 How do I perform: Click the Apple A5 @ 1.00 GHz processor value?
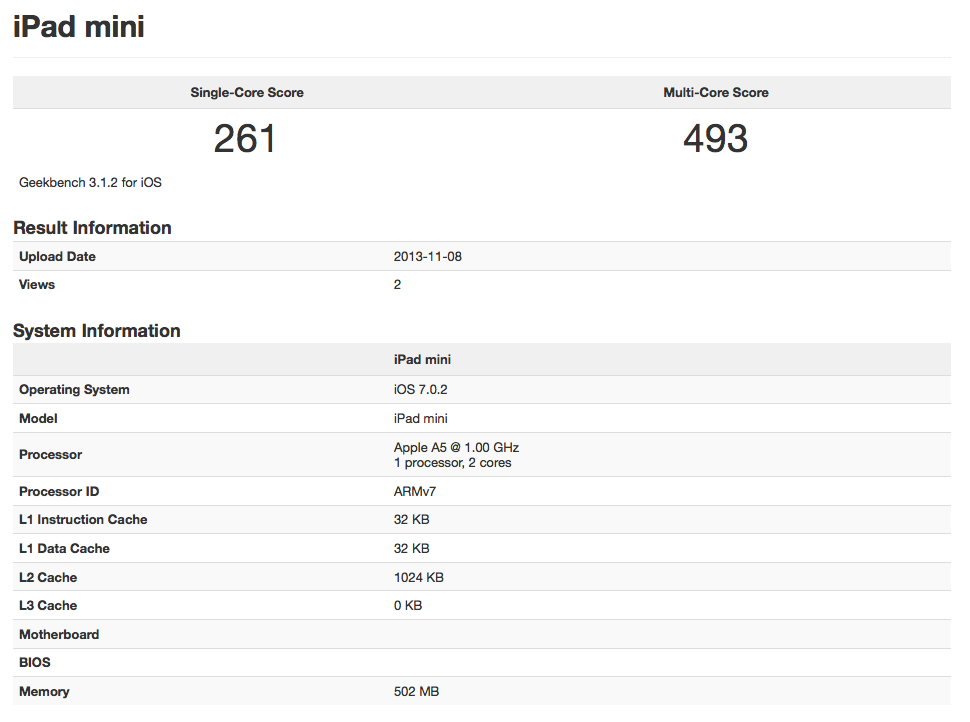(x=456, y=447)
